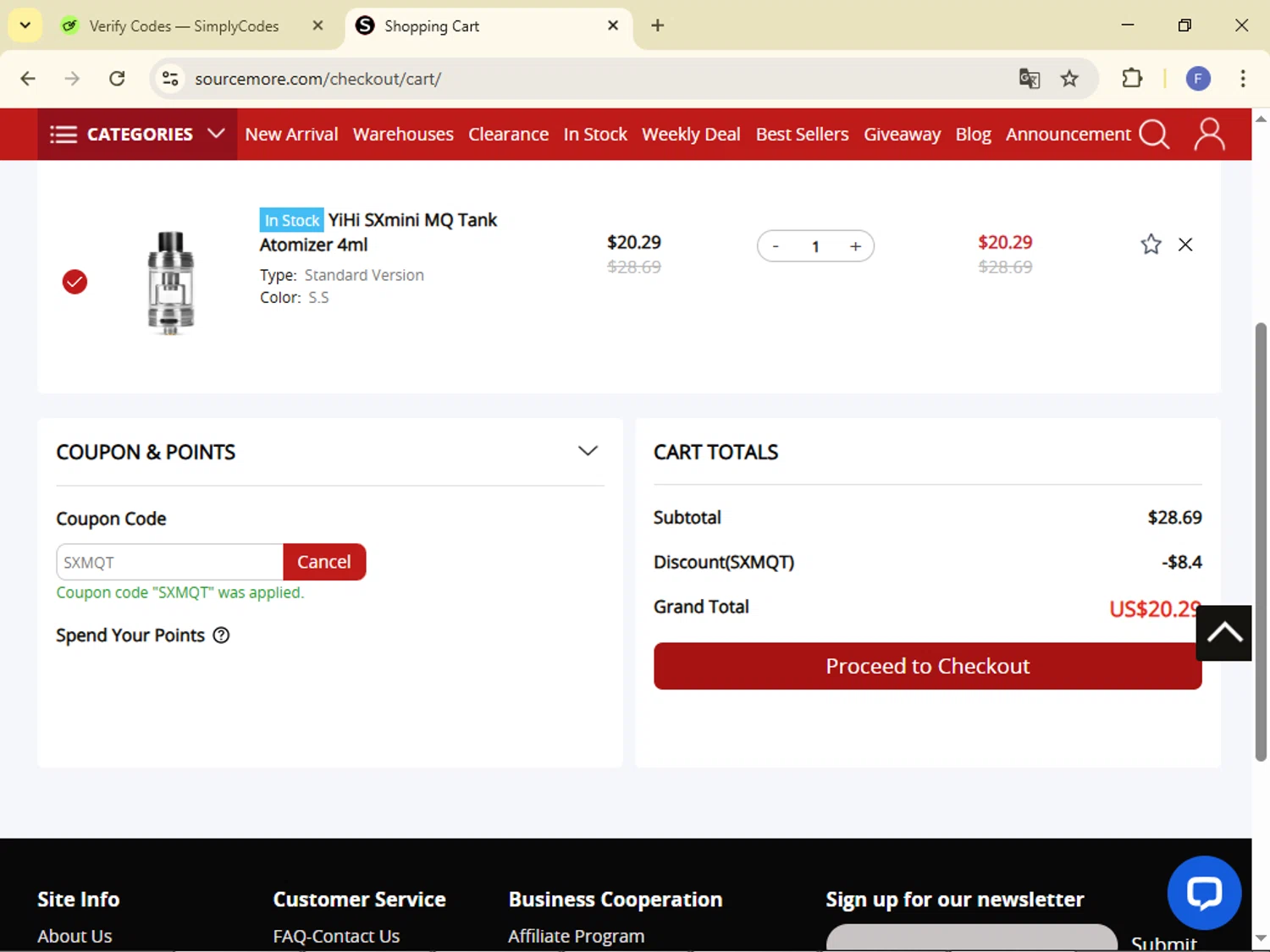This screenshot has width=1270, height=952.
Task: Increase quantity with the plus button
Action: [x=855, y=246]
